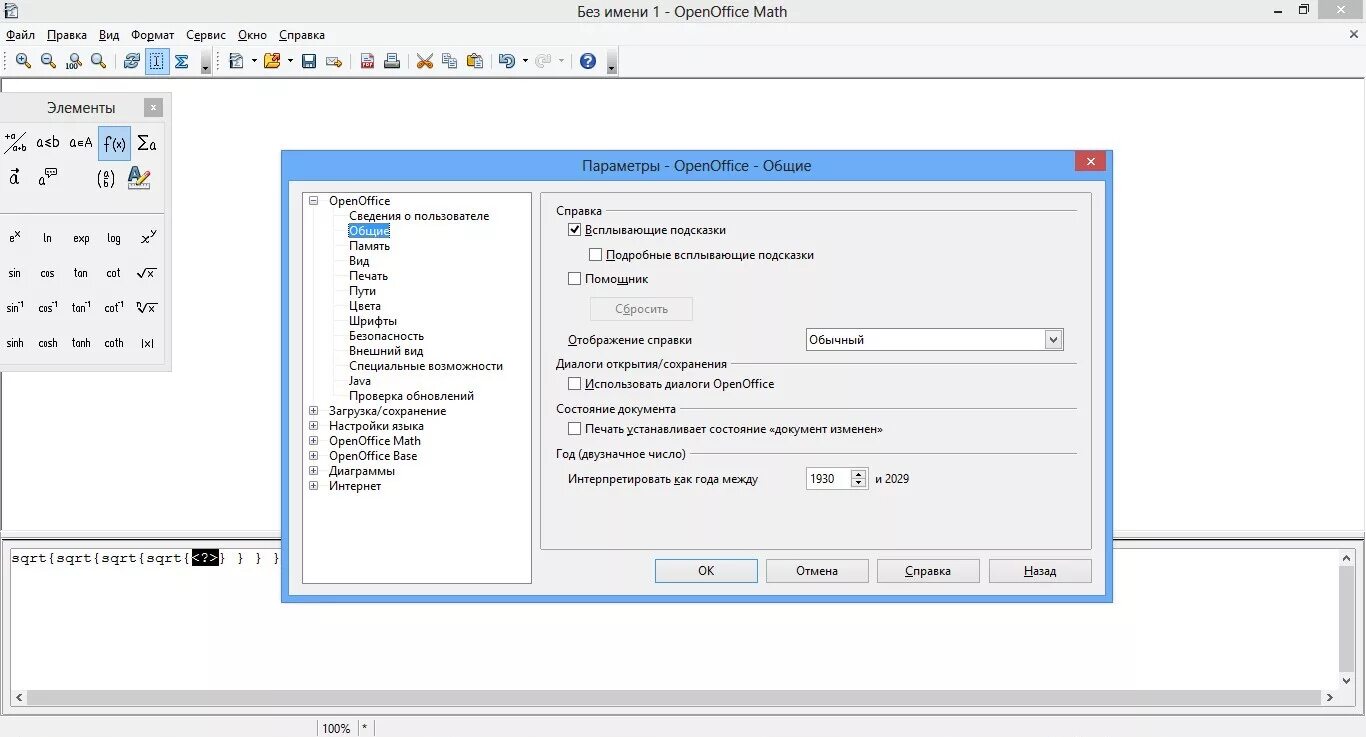
Task: Expand the OpenOffice Base tree node
Action: [314, 456]
